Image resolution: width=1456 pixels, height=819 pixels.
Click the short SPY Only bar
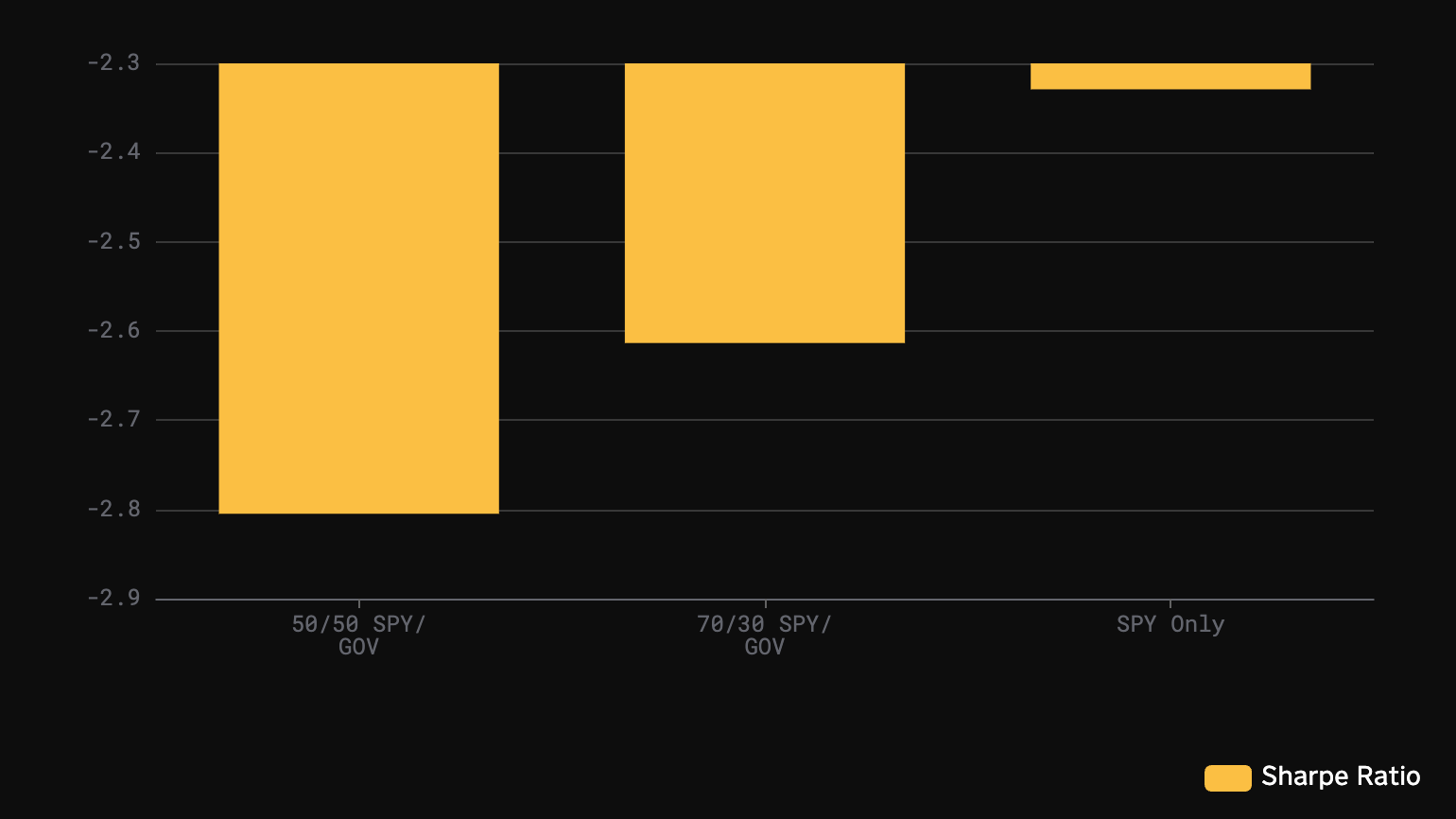[1170, 77]
